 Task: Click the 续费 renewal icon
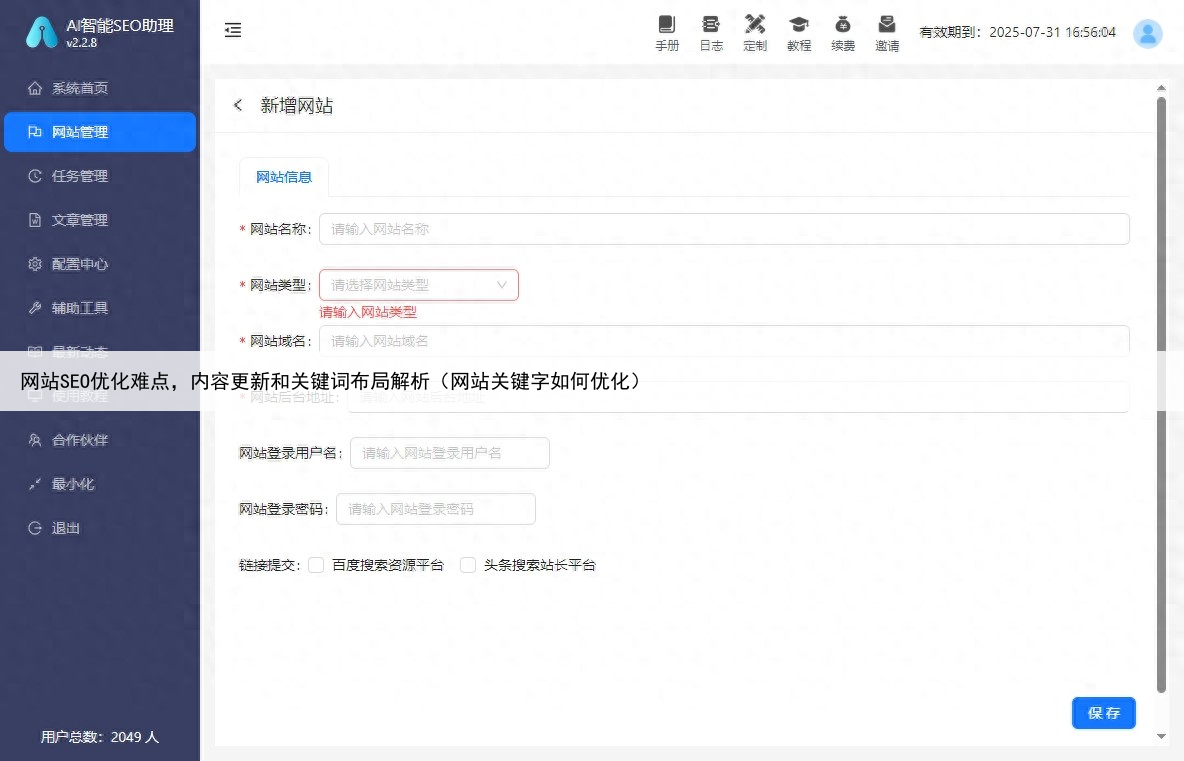(843, 25)
